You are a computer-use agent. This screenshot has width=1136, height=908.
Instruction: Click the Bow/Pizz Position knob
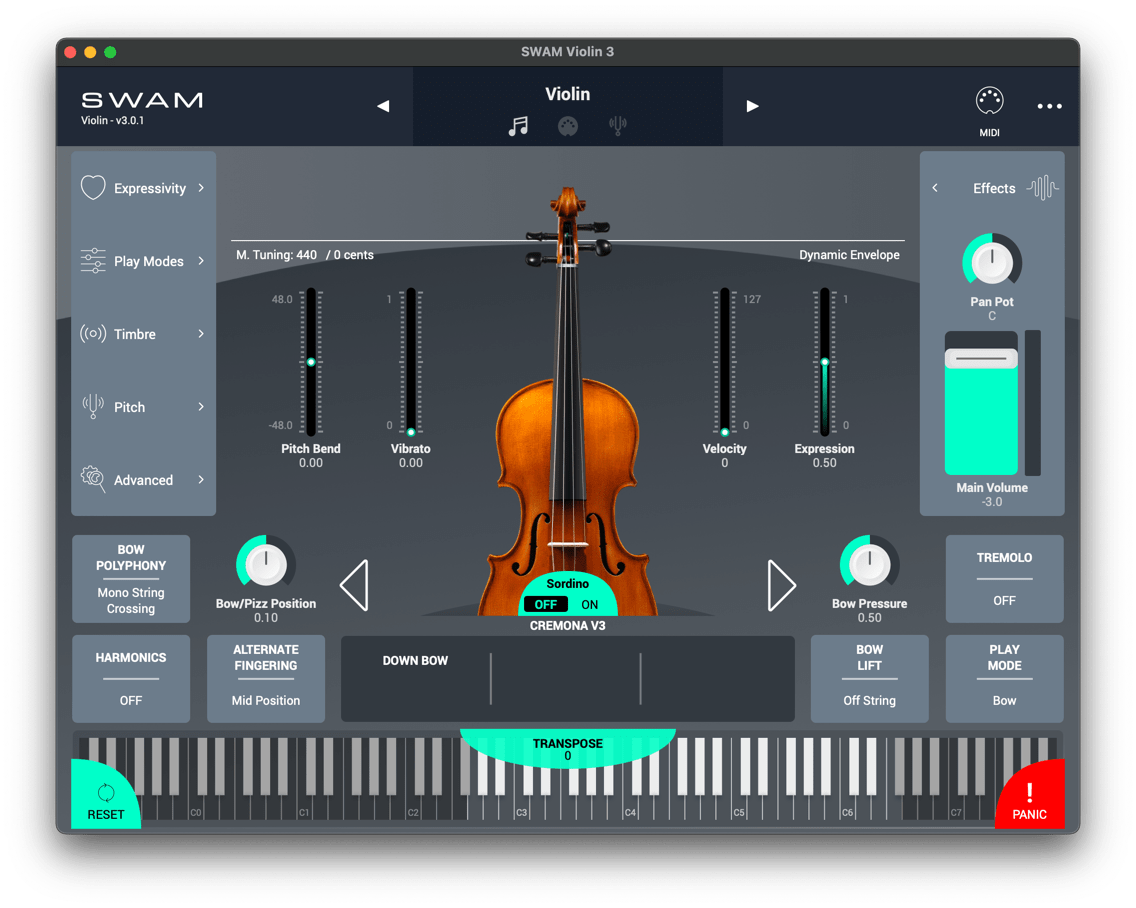[266, 565]
